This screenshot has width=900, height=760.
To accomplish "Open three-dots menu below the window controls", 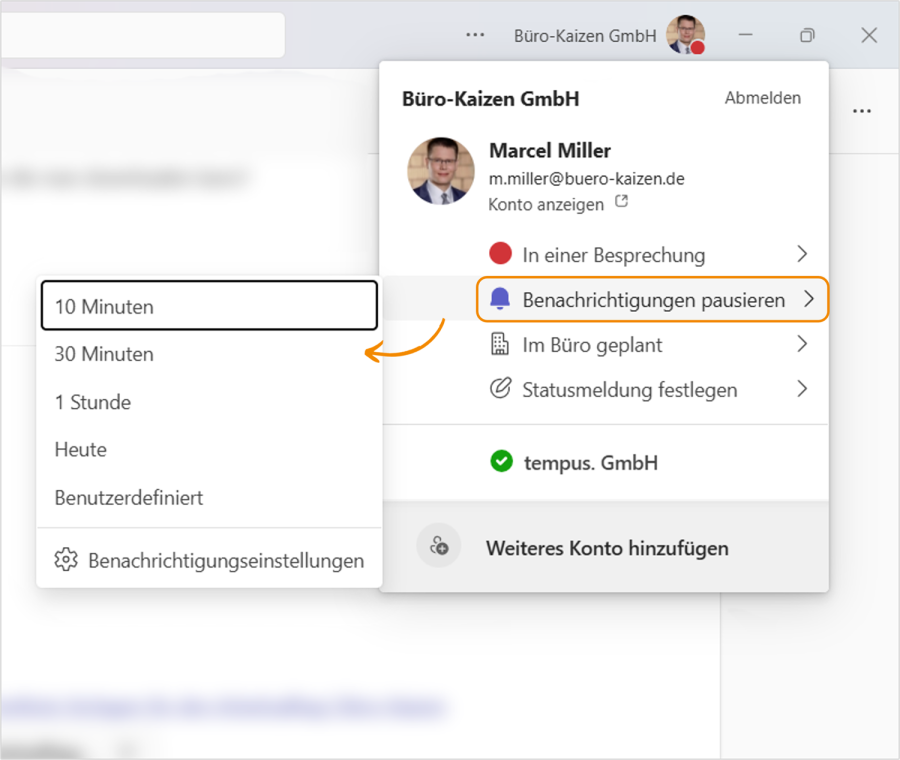I will [862, 111].
